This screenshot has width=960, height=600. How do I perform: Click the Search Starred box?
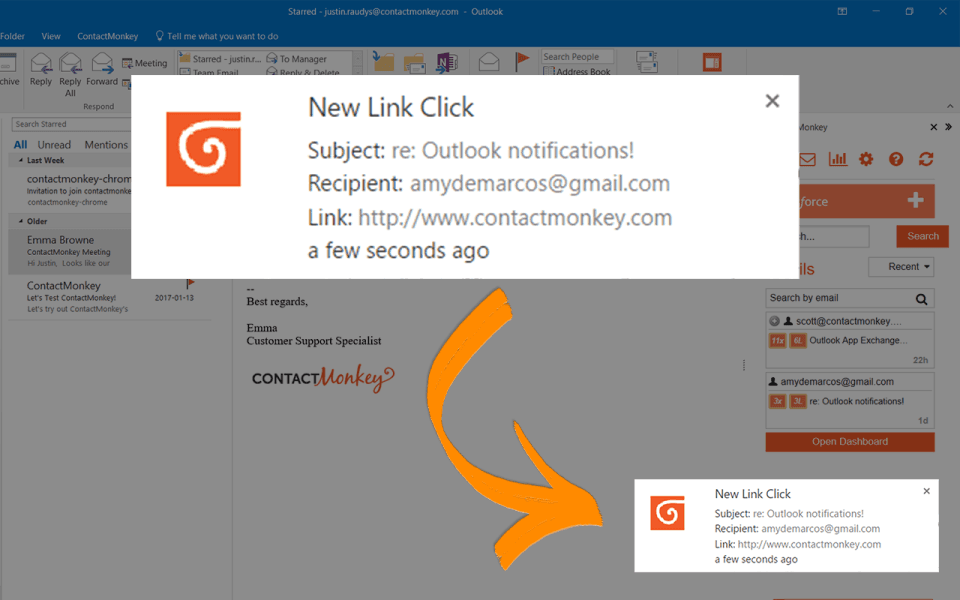click(72, 124)
